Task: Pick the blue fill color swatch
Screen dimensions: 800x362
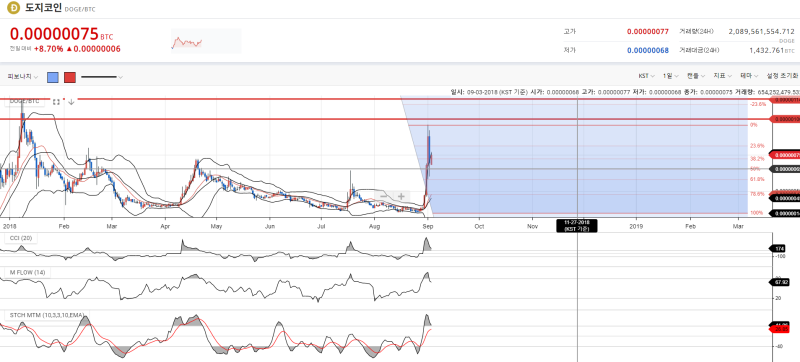Action: tap(53, 77)
